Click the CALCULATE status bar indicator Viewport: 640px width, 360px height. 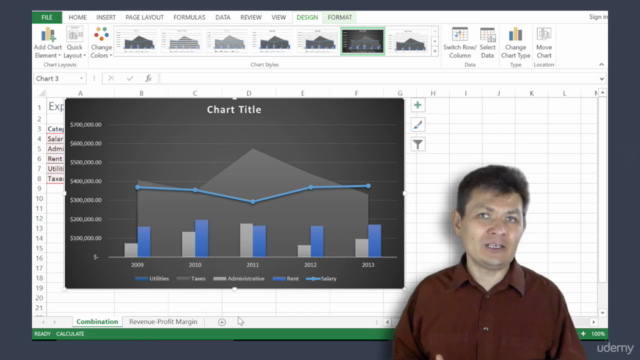click(70, 334)
